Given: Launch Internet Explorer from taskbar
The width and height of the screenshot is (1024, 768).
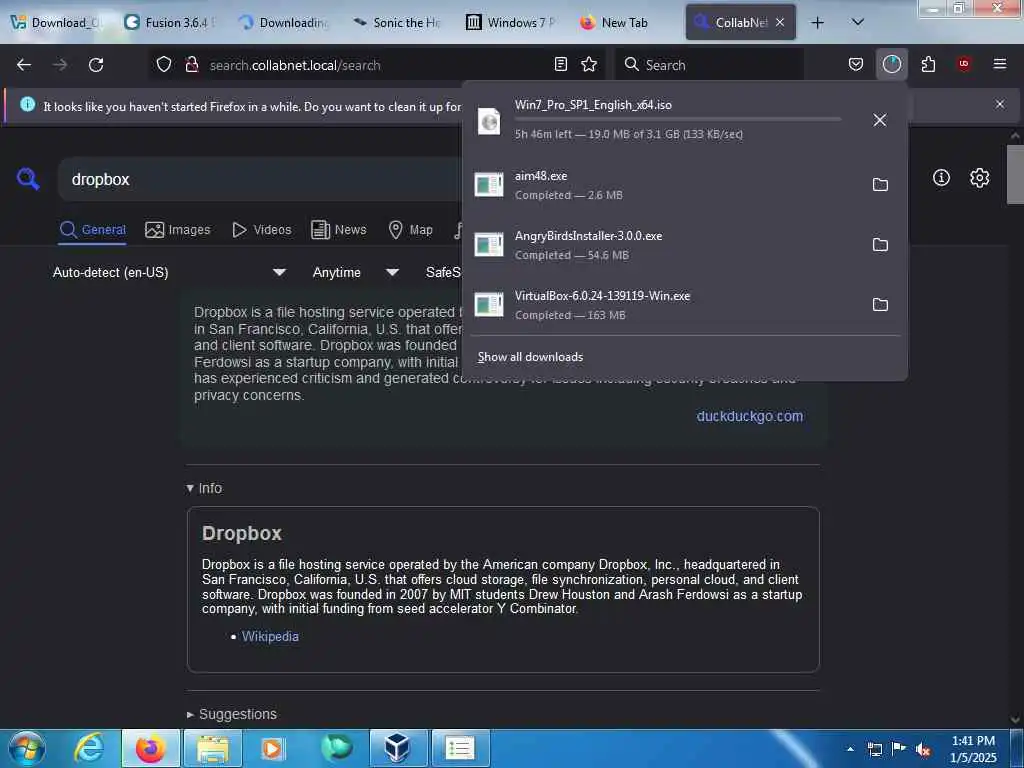Looking at the screenshot, I should 89,748.
